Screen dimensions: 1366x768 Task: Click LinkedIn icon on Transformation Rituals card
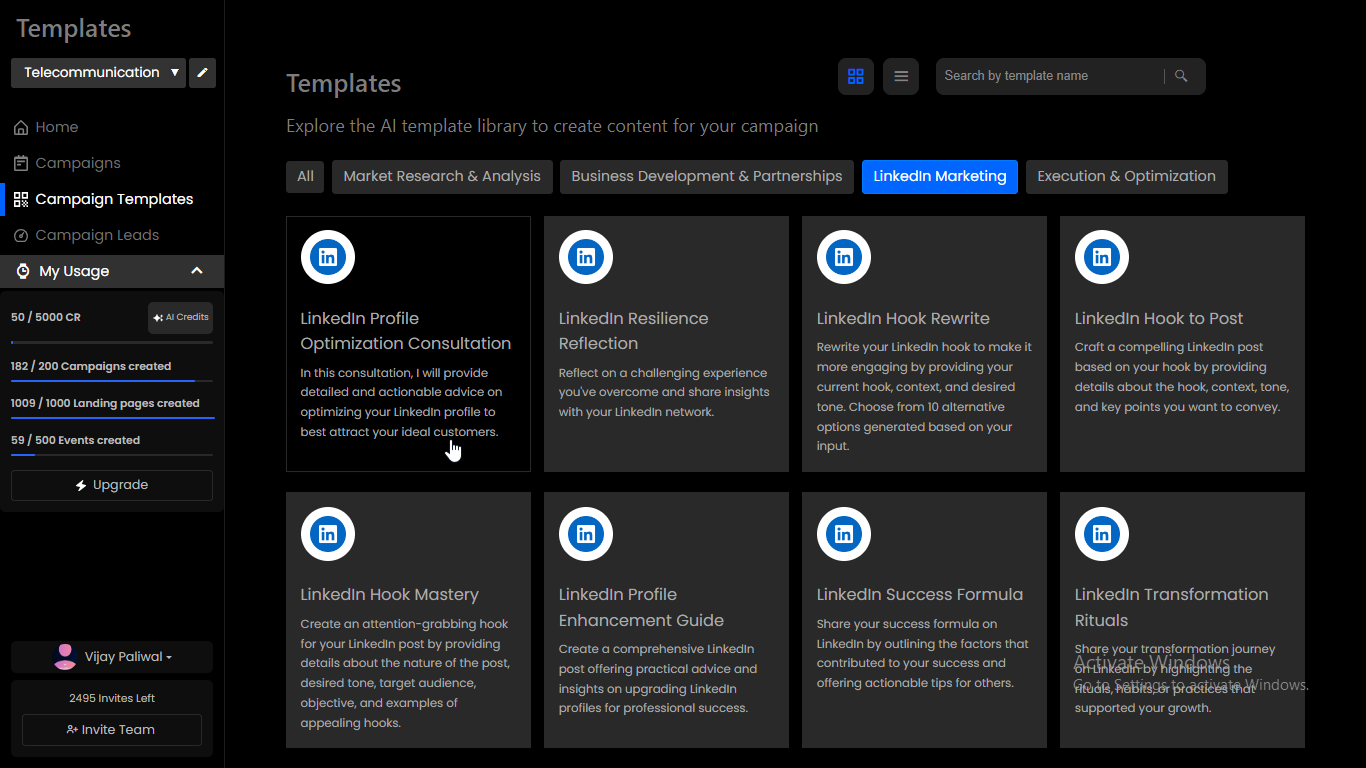(x=1102, y=533)
